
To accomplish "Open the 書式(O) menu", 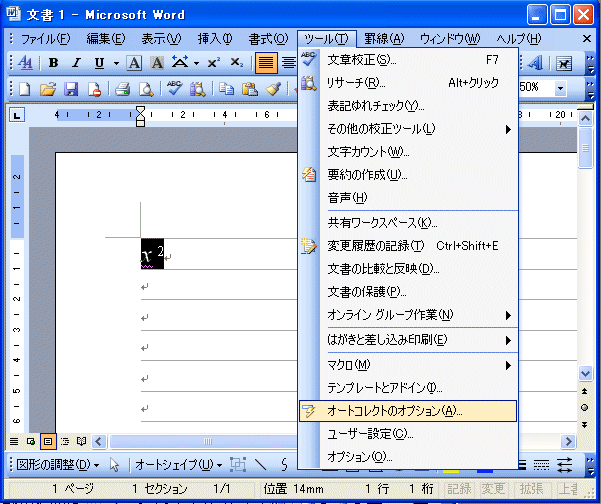I will click(268, 39).
